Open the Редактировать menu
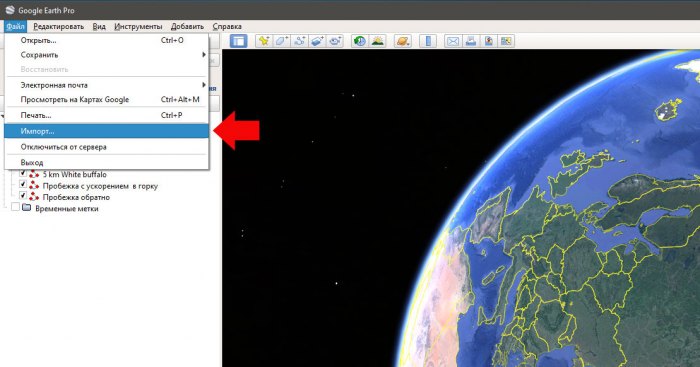The image size is (700, 367). [58, 26]
